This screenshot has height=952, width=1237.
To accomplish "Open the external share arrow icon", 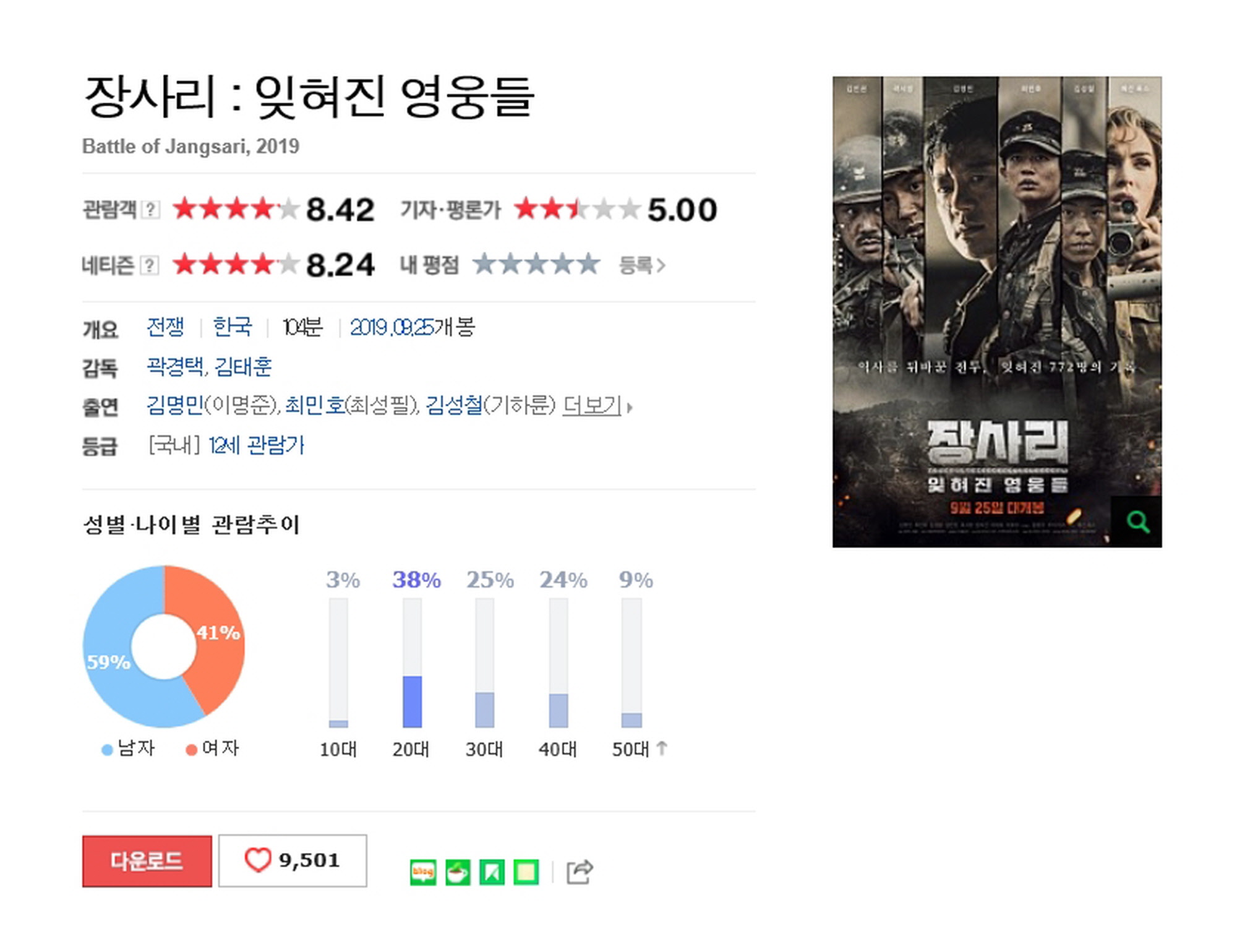I will click(x=580, y=872).
